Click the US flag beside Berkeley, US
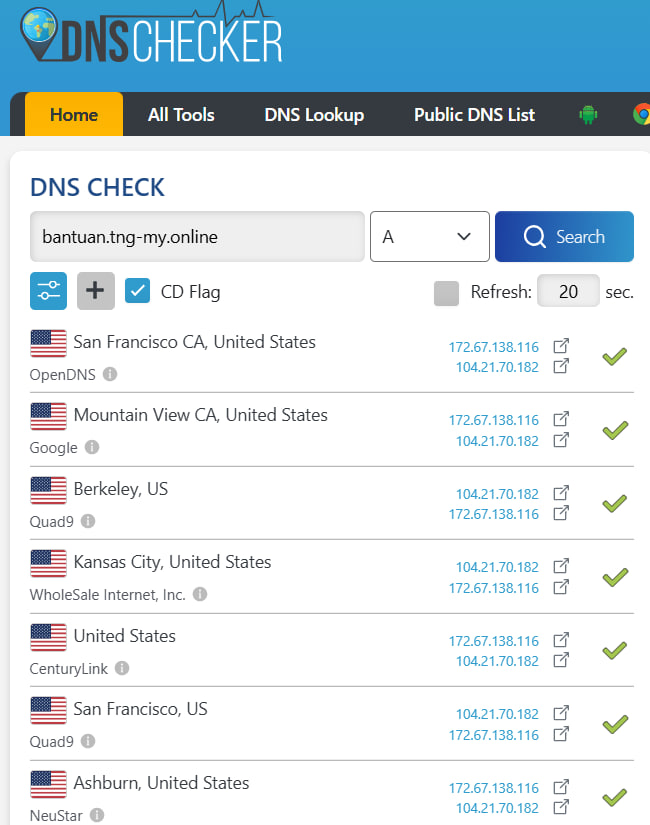The width and height of the screenshot is (650, 825). pos(48,490)
